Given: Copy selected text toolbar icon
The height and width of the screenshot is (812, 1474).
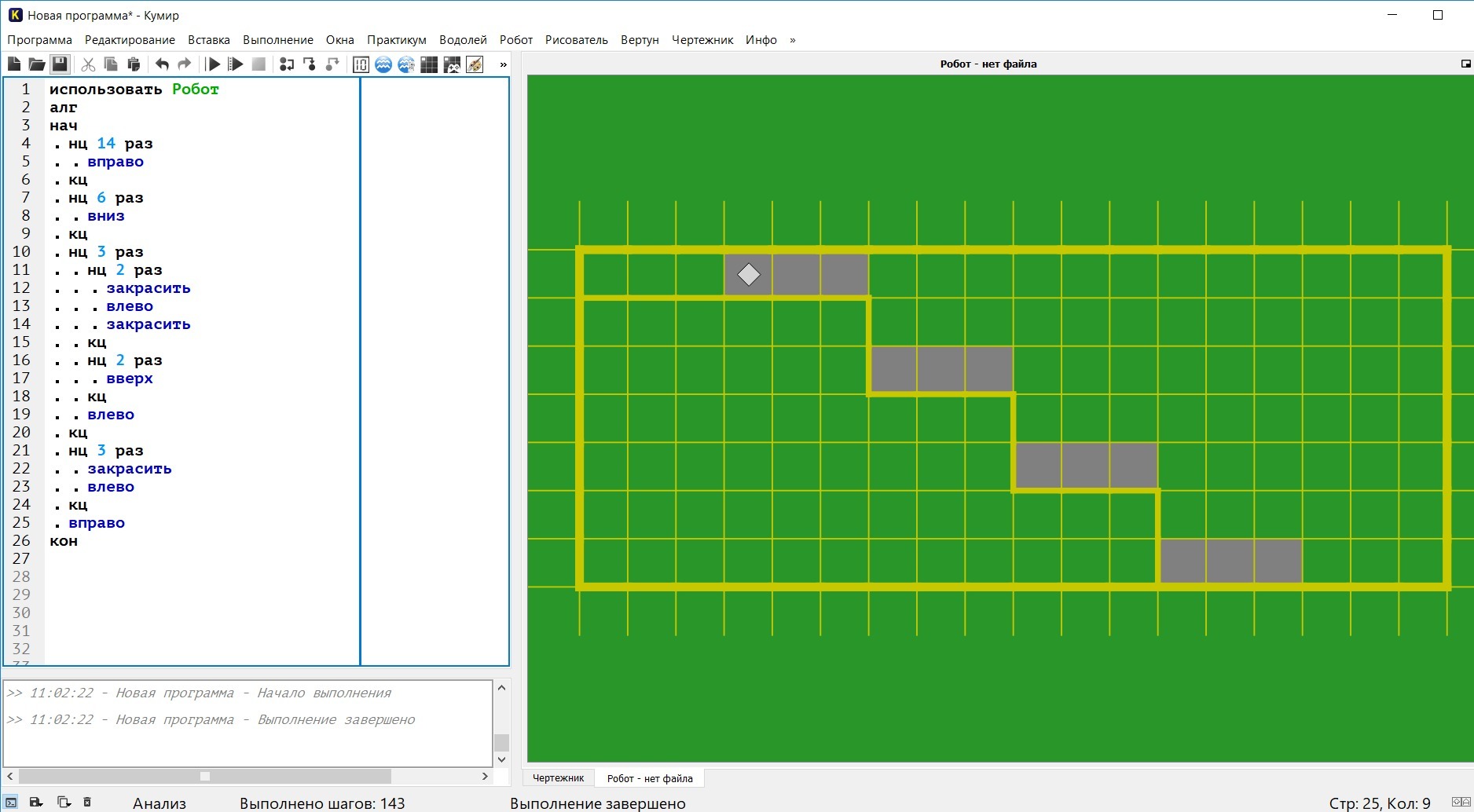Looking at the screenshot, I should tap(111, 64).
